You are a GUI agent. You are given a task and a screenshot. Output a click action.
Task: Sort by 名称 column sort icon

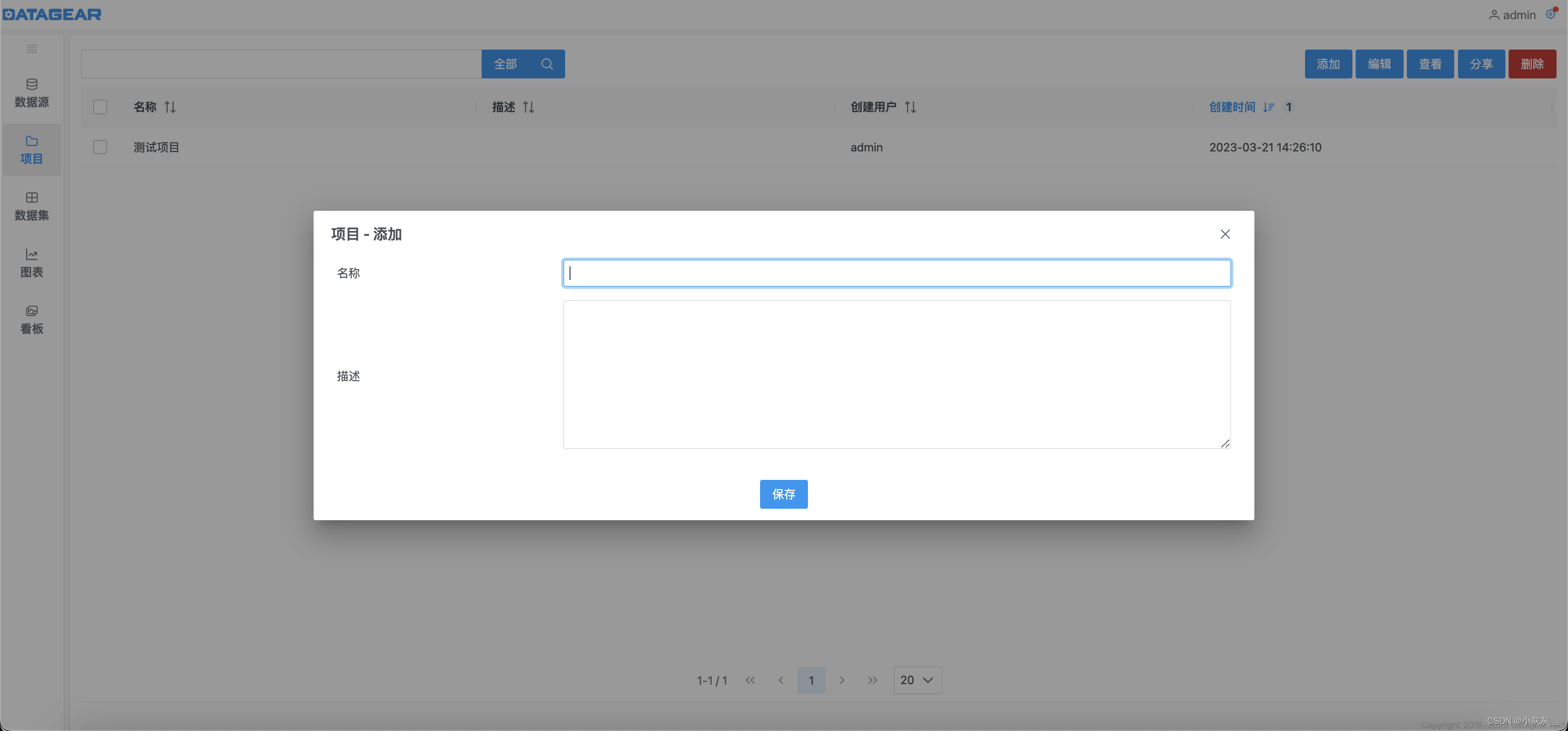[170, 107]
